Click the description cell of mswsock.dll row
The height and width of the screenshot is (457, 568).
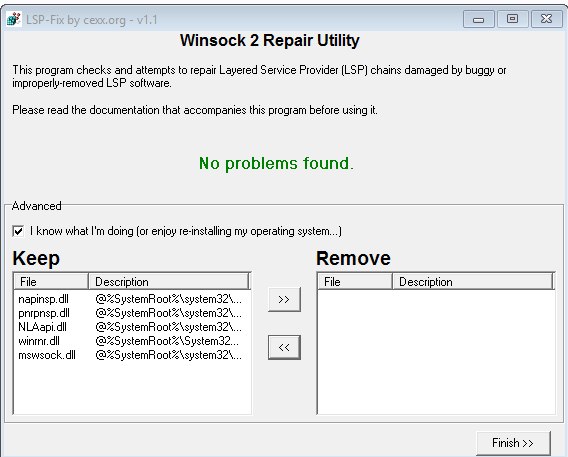(168, 355)
